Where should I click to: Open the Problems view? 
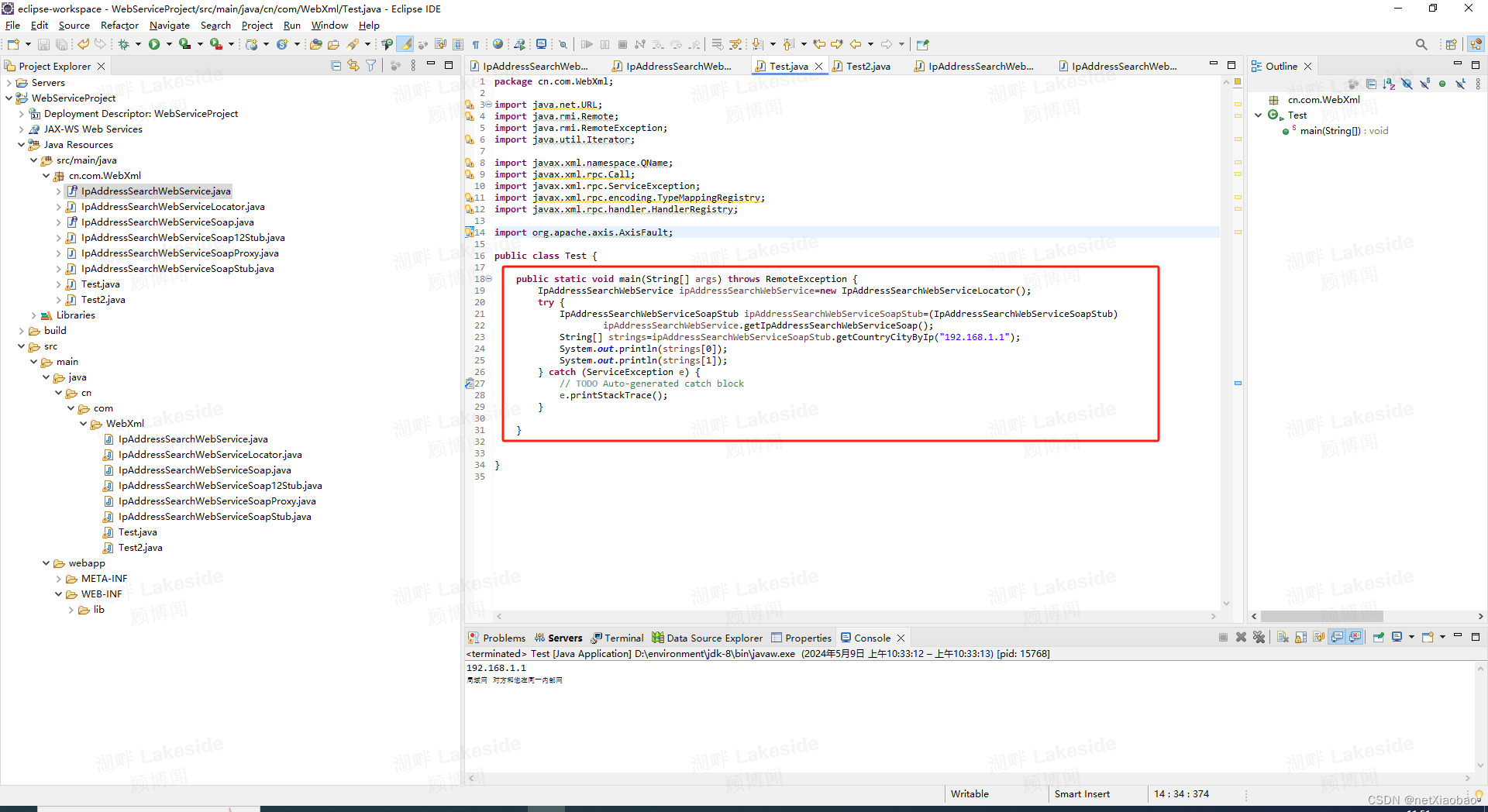[x=502, y=637]
